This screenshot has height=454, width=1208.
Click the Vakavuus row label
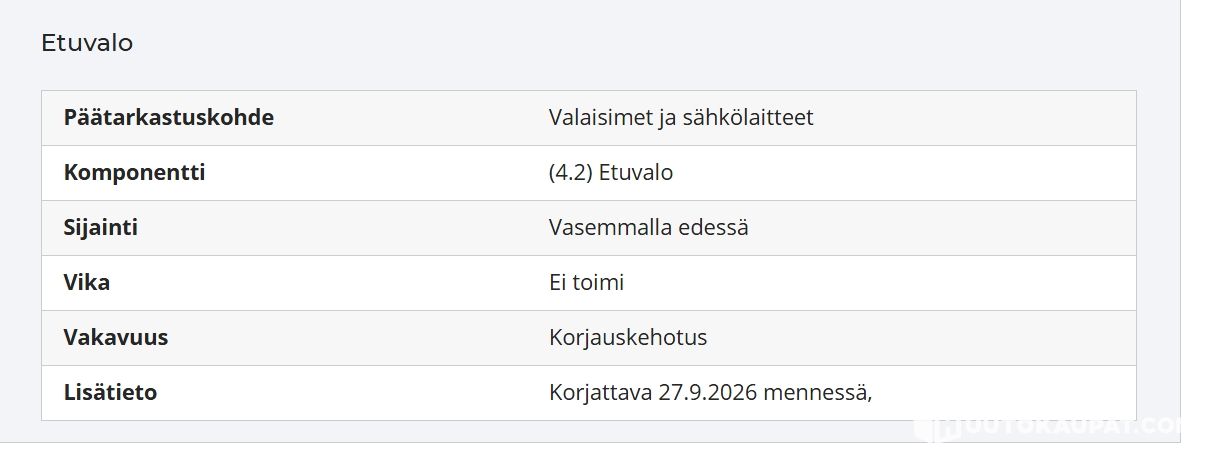(x=116, y=337)
